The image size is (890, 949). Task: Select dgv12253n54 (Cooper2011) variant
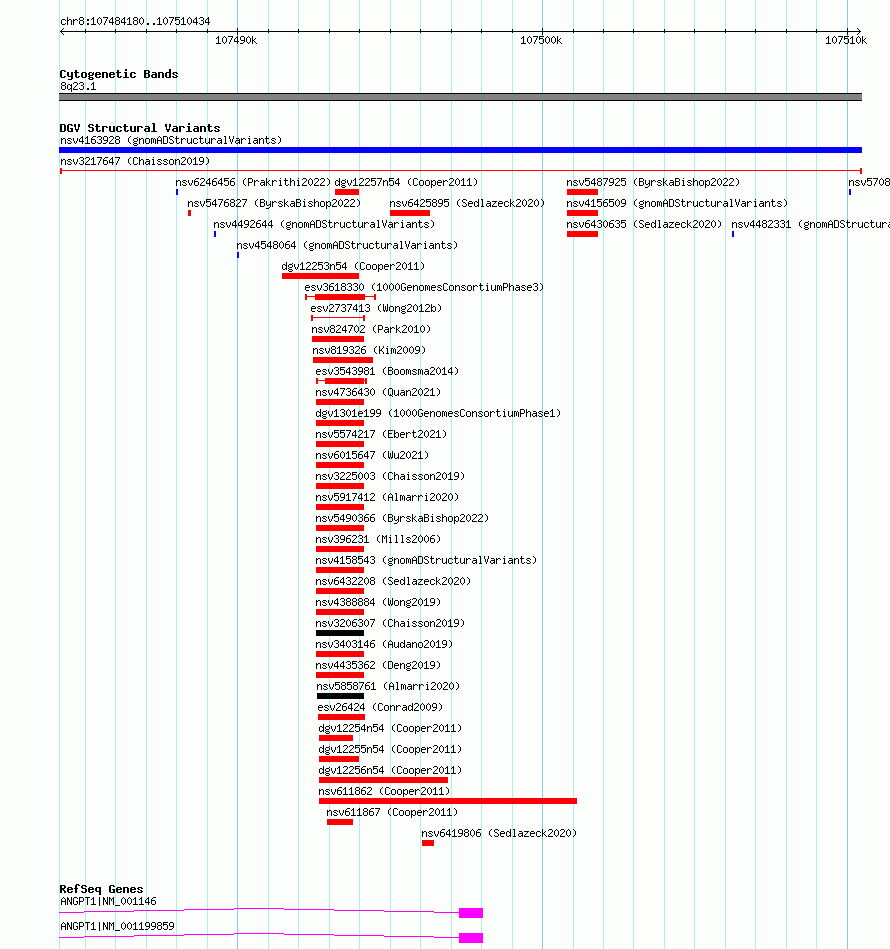pos(353,266)
